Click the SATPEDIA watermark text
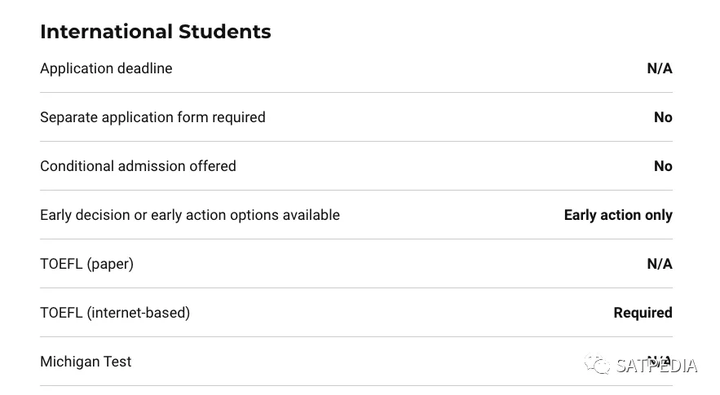Viewport: 720px width, 395px height. tap(656, 366)
